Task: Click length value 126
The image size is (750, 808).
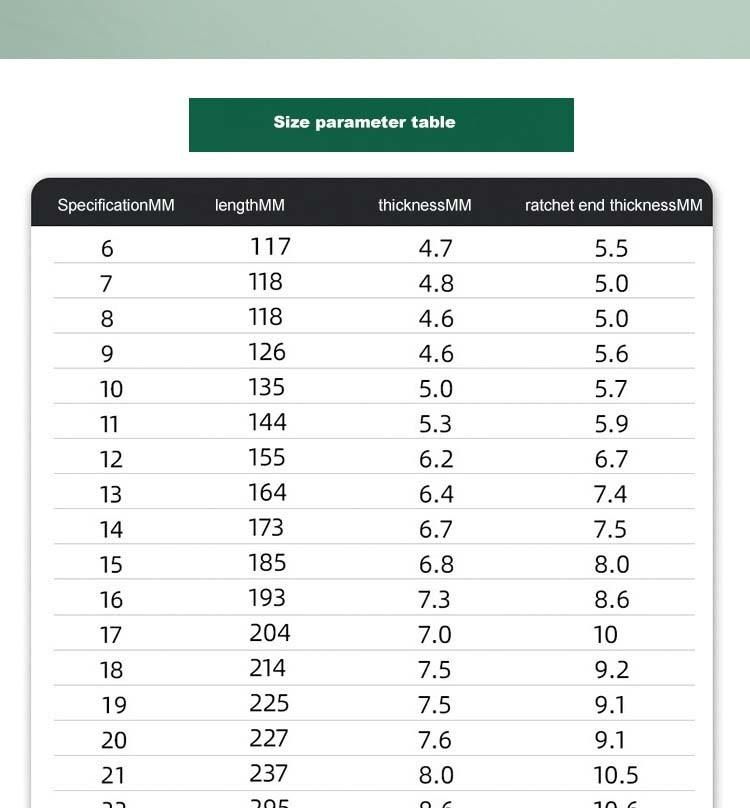Action: pos(266,352)
